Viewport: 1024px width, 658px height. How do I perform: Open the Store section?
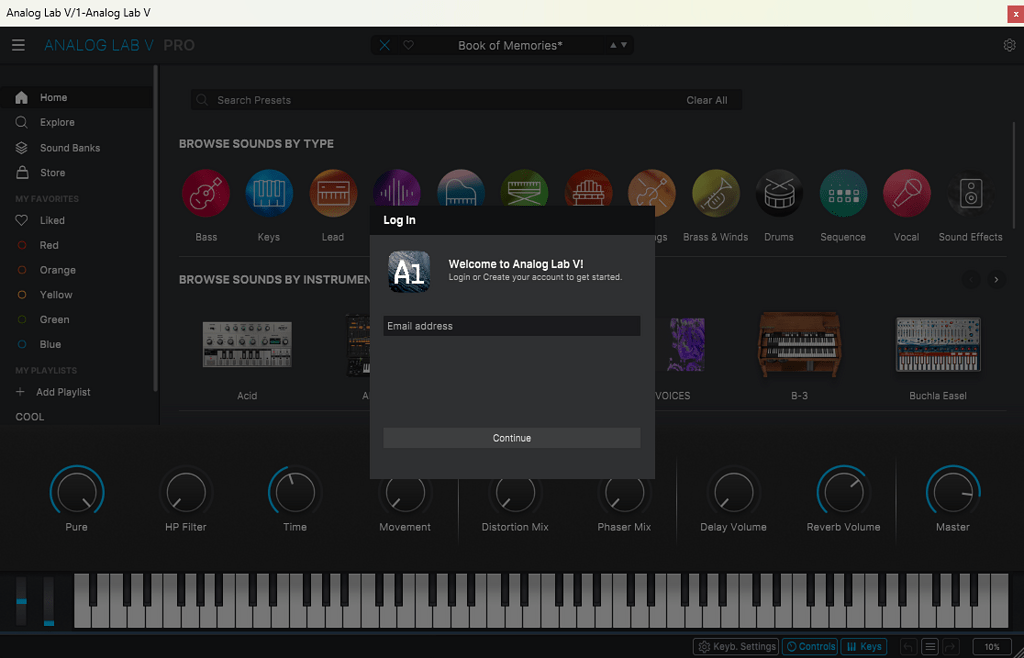42,172
